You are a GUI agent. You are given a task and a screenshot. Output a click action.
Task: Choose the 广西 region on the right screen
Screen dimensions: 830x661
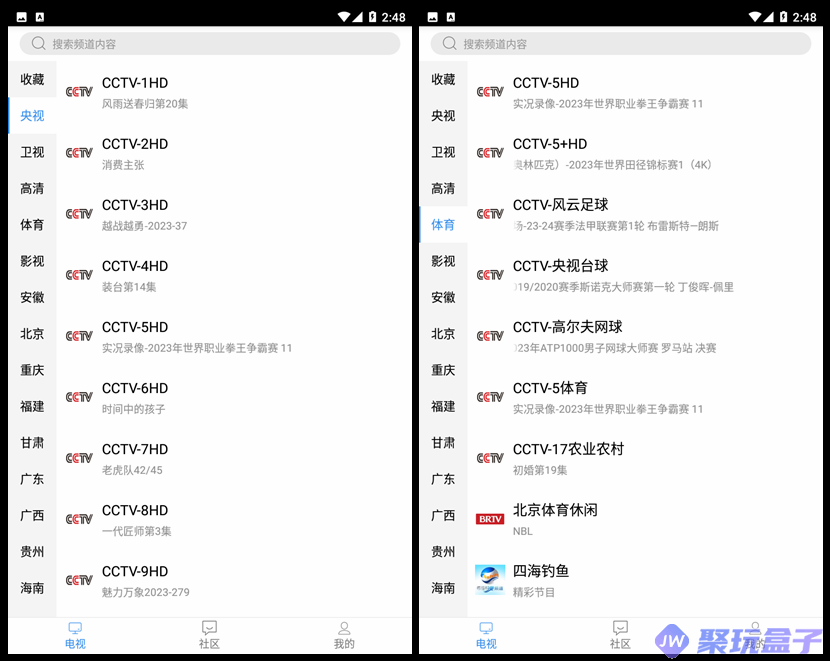click(444, 515)
